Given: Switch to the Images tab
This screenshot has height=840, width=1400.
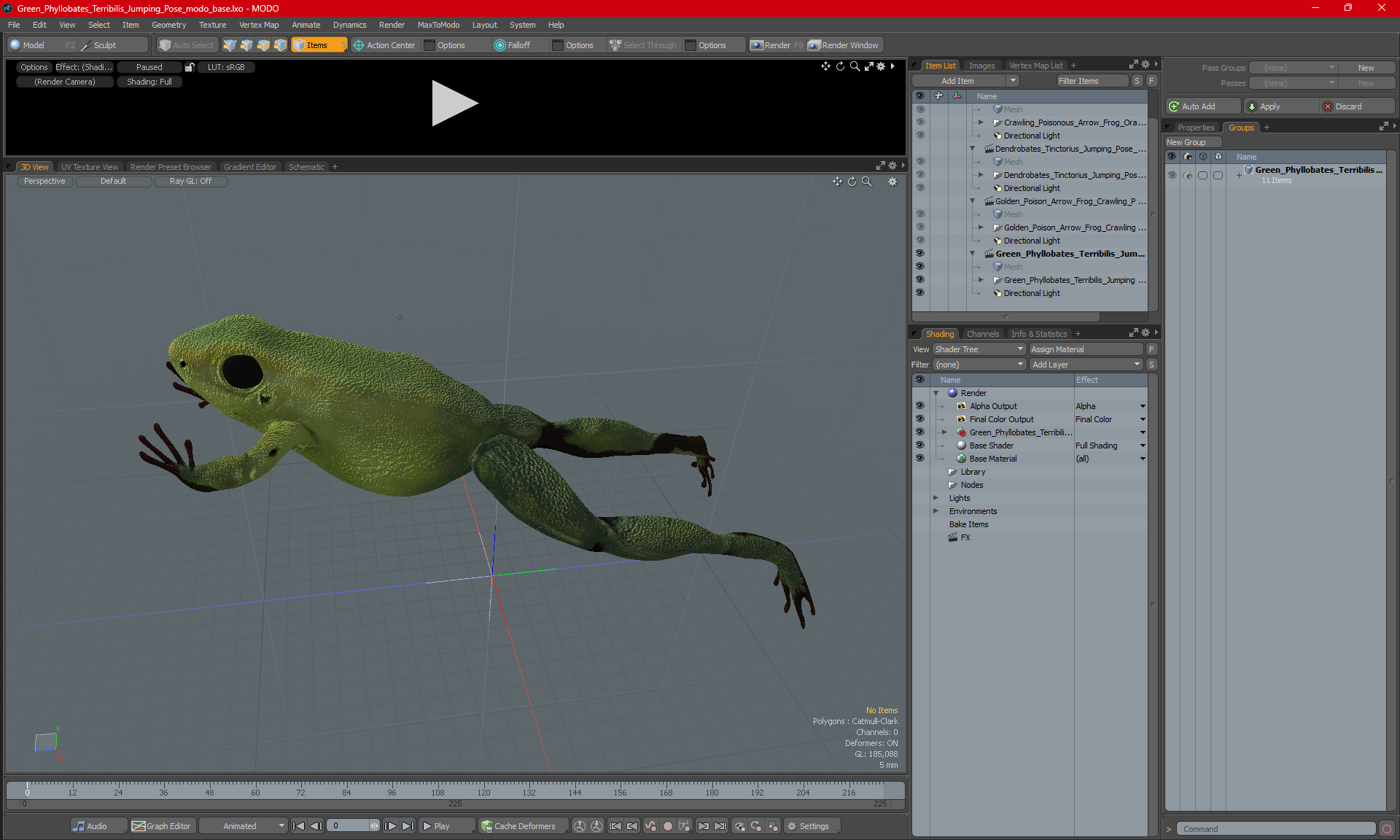Looking at the screenshot, I should tap(981, 66).
